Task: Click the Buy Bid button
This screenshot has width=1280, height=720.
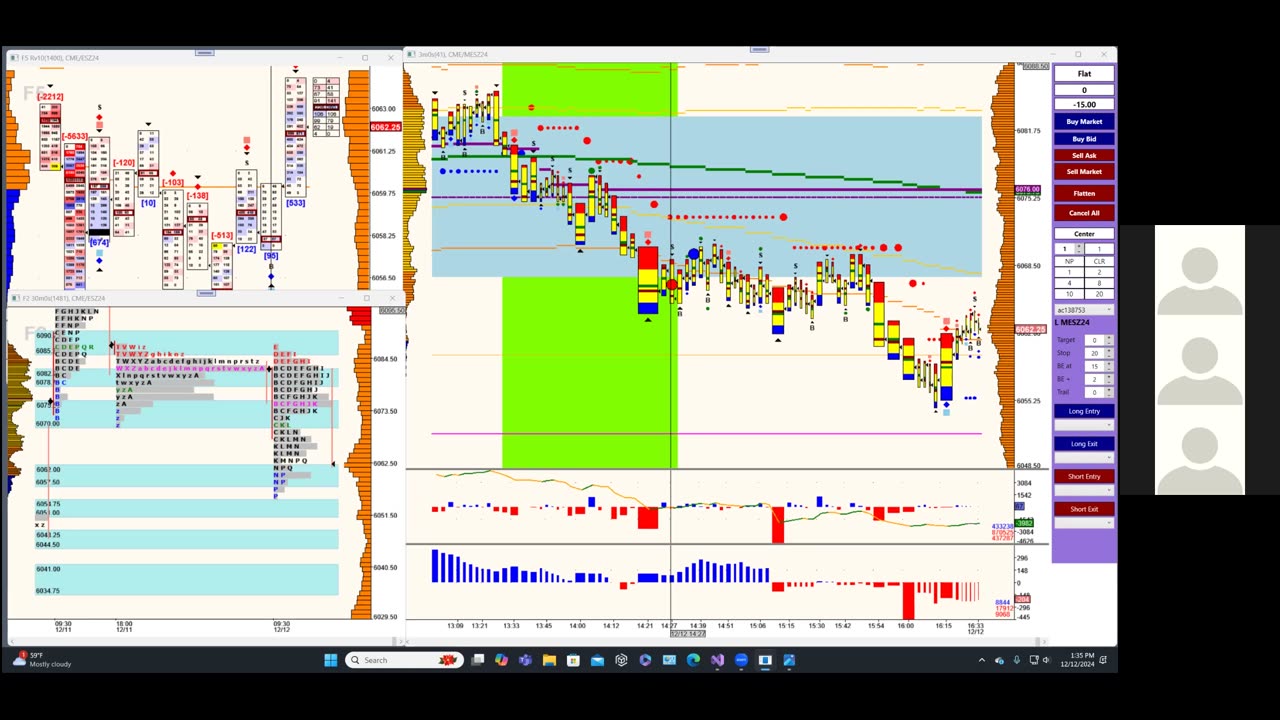Action: [1084, 139]
